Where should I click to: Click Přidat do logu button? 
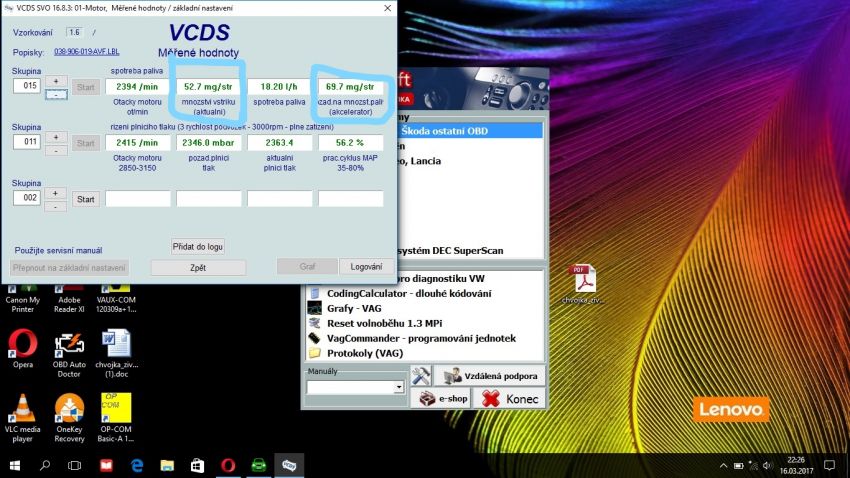[198, 247]
